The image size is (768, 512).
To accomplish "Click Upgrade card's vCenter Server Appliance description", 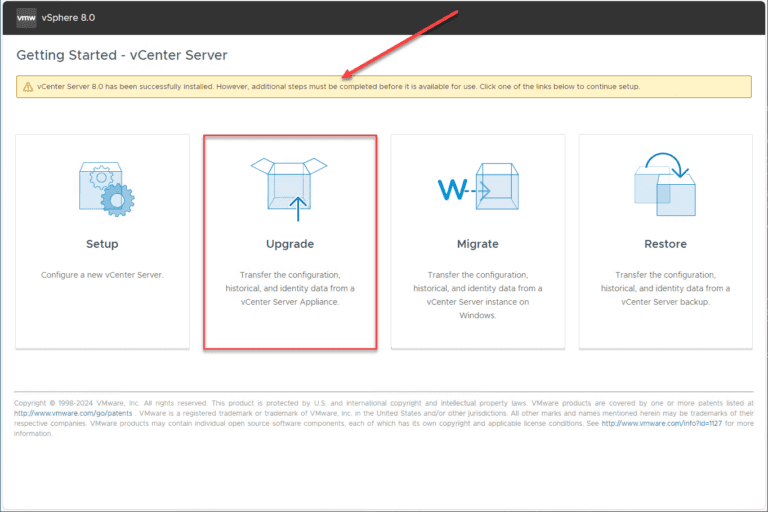I will pos(290,289).
